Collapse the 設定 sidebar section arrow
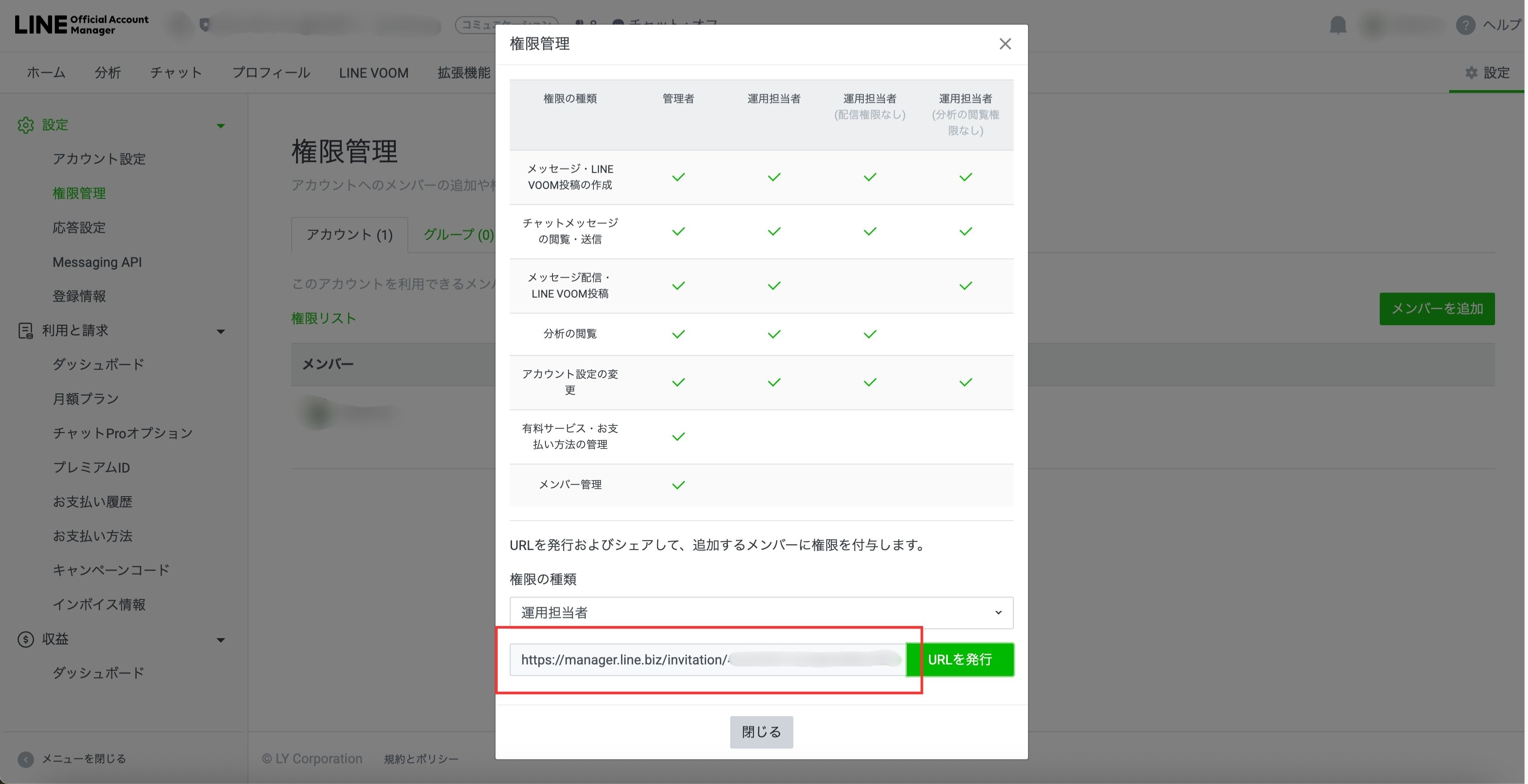 tap(221, 125)
